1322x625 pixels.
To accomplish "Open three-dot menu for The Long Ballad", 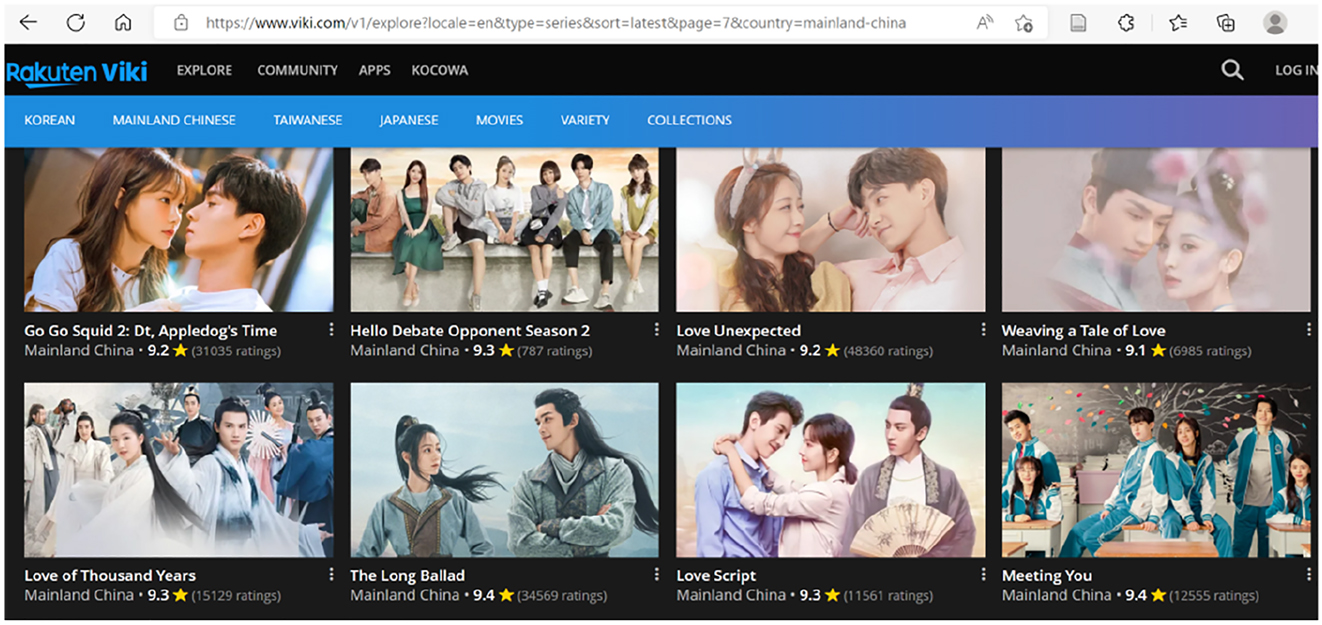I will point(657,574).
